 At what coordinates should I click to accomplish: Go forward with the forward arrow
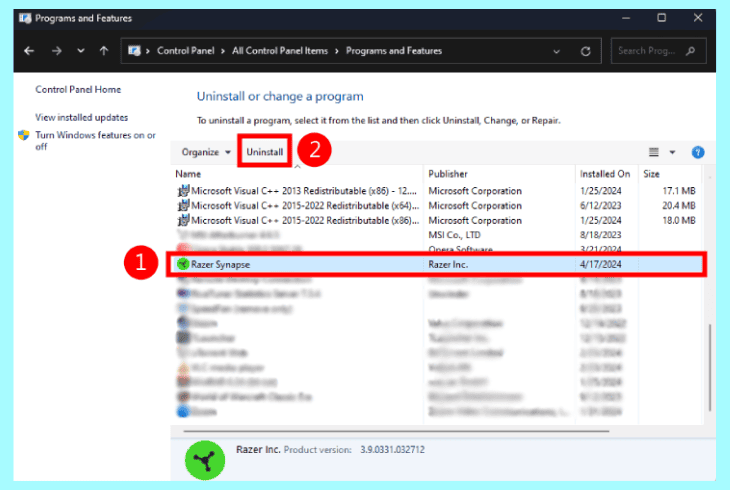click(56, 51)
